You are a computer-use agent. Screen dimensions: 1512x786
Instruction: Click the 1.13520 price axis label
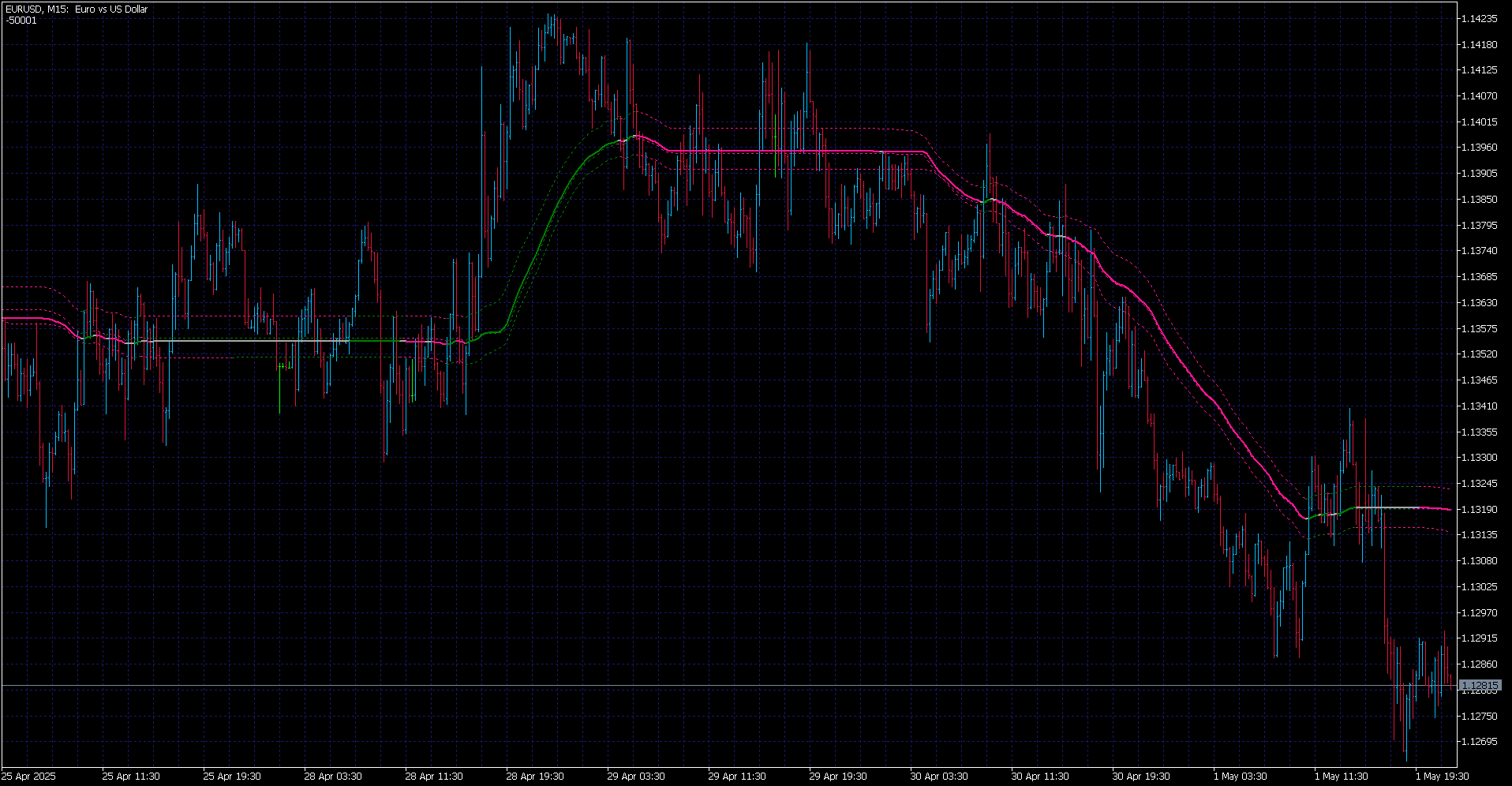click(x=1479, y=354)
